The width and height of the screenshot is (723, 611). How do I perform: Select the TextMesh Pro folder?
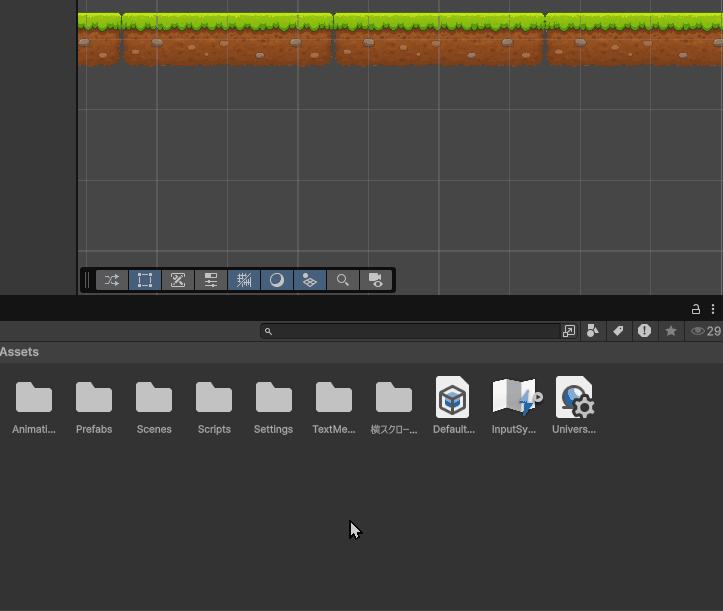[x=334, y=407]
